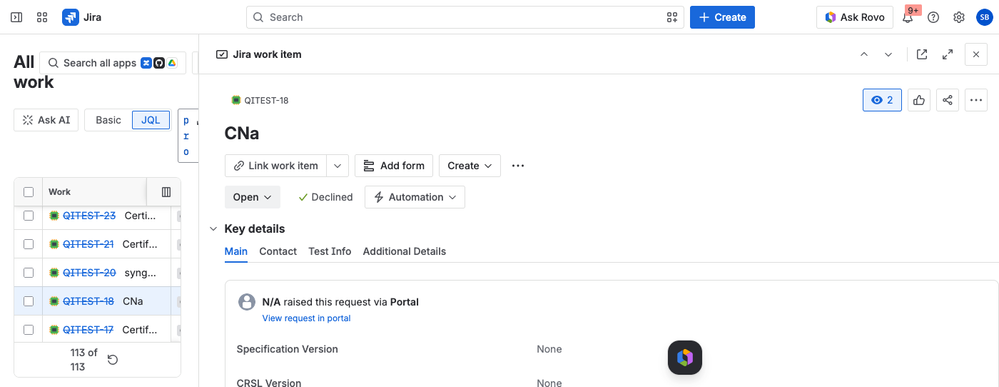
Task: Open the app switcher grid
Action: coord(42,17)
